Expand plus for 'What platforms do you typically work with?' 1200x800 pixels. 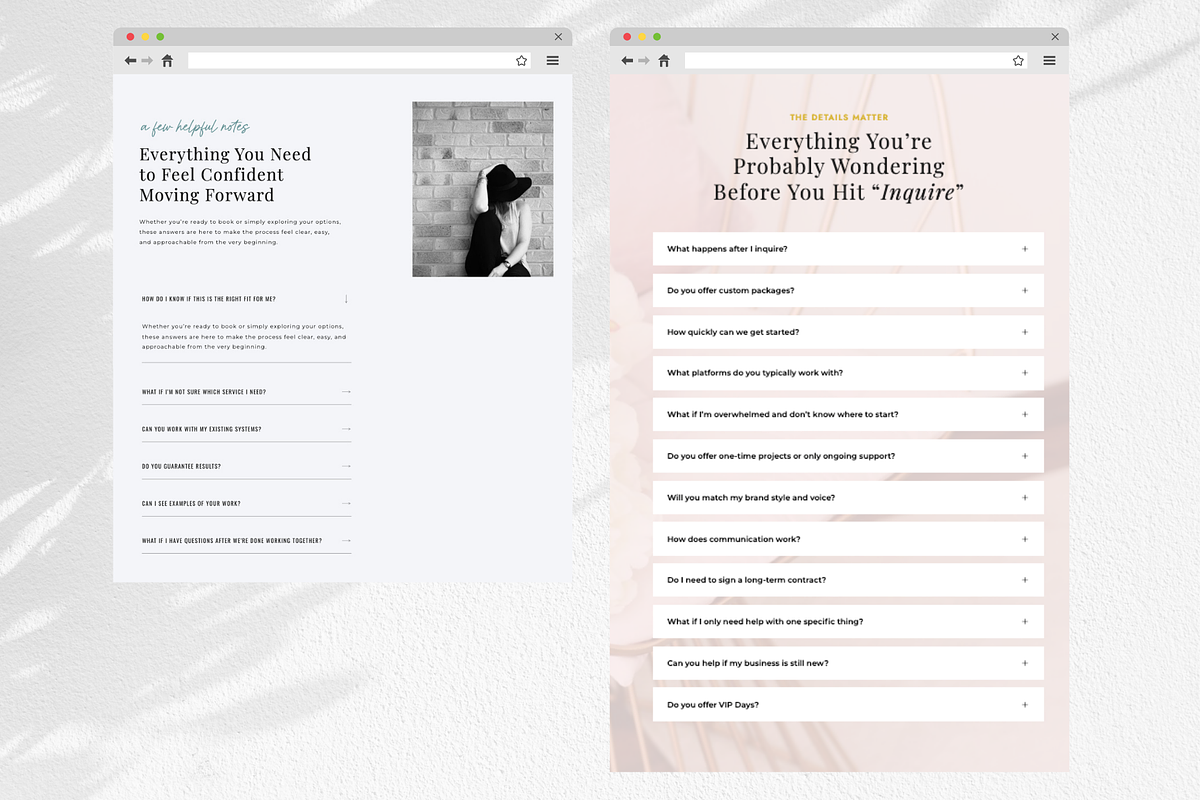pyautogui.click(x=1025, y=373)
